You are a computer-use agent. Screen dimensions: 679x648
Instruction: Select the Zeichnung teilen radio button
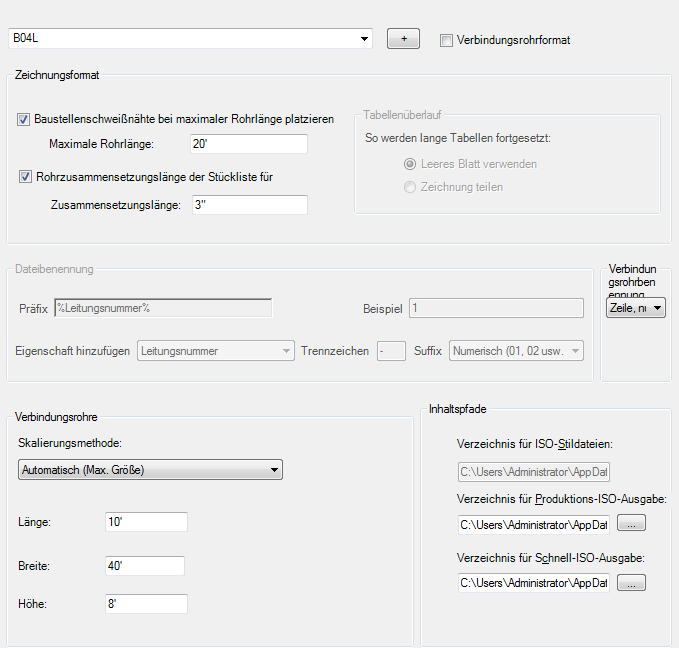[408, 187]
